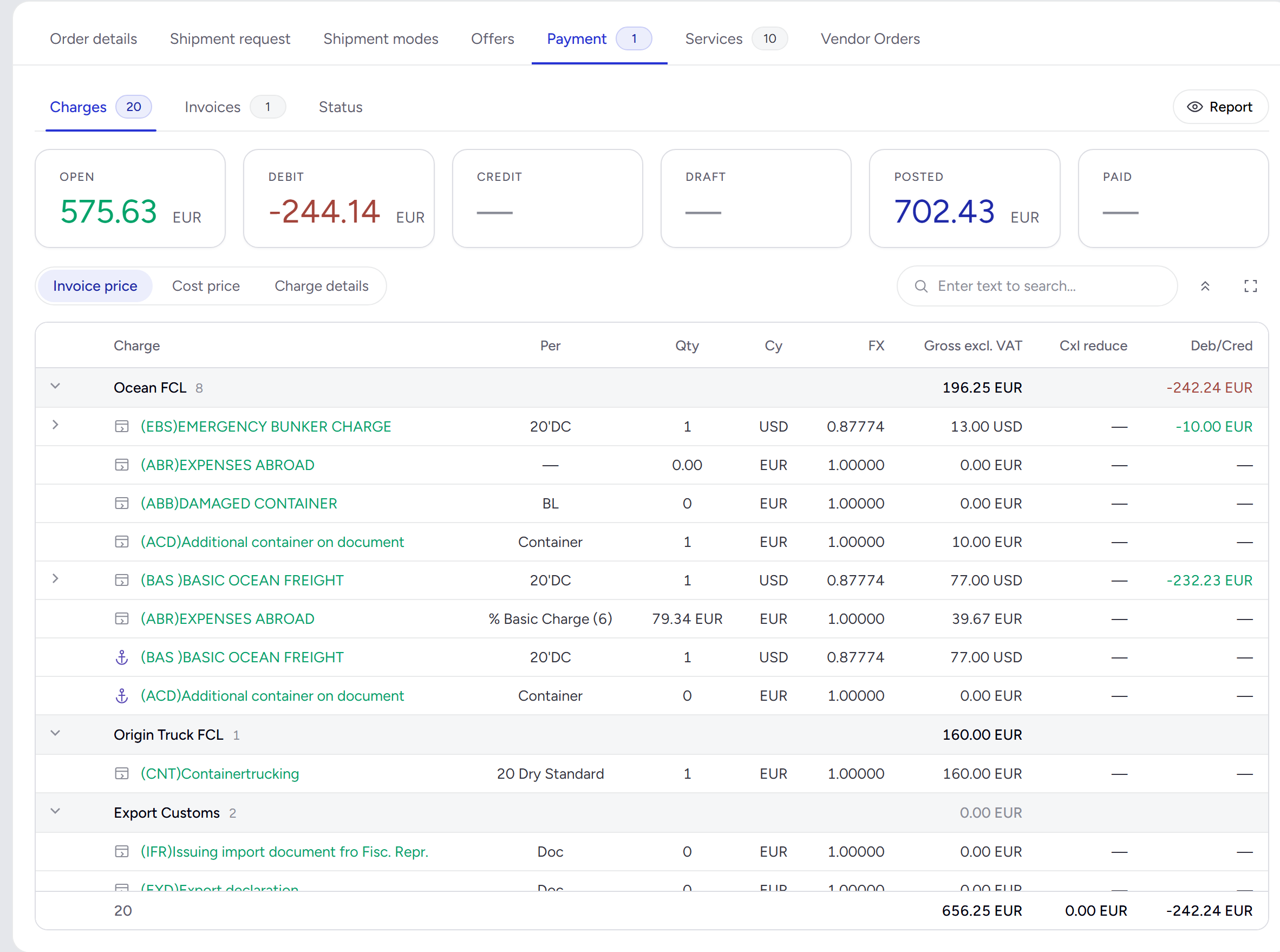Click the icon beside EBS Emergency Bunker Charge
1280x952 pixels.
click(121, 426)
